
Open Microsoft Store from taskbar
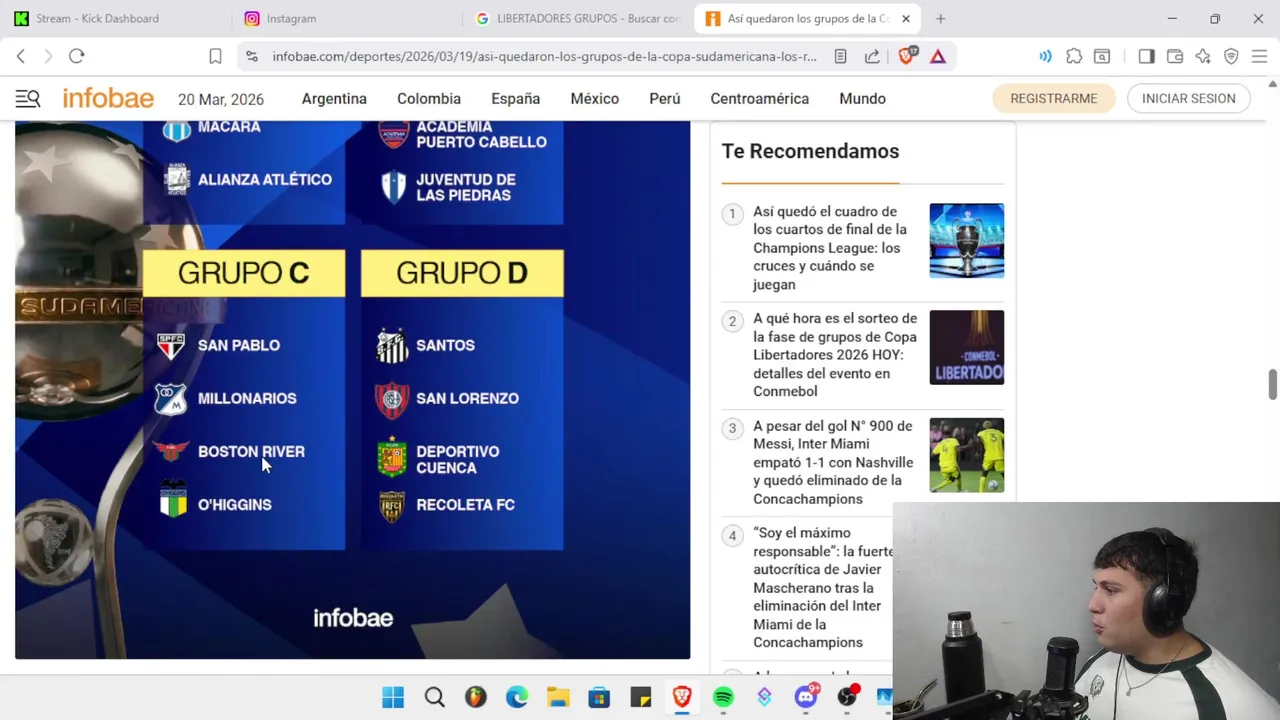coord(599,697)
